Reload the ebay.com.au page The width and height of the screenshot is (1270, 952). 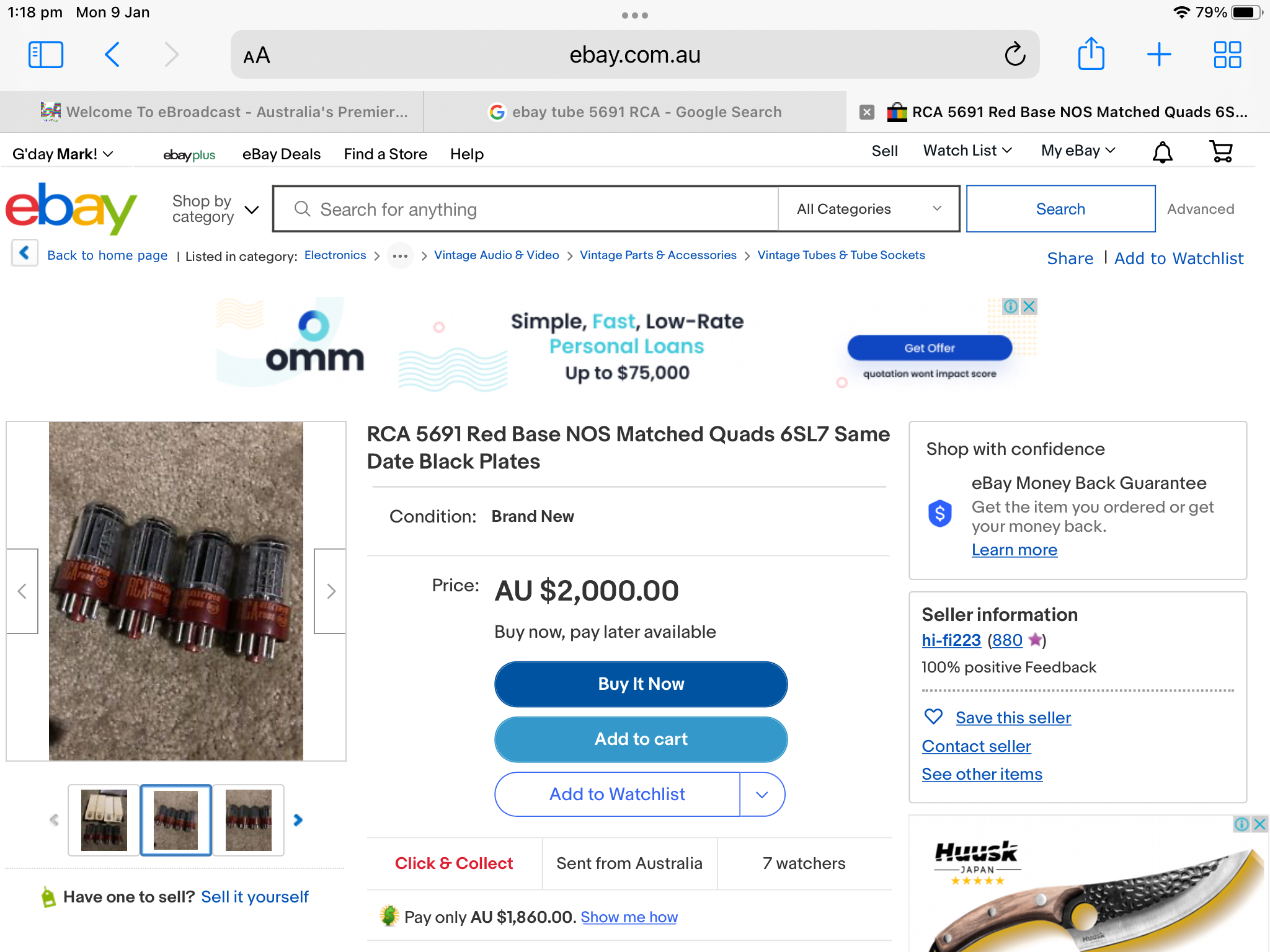1015,55
